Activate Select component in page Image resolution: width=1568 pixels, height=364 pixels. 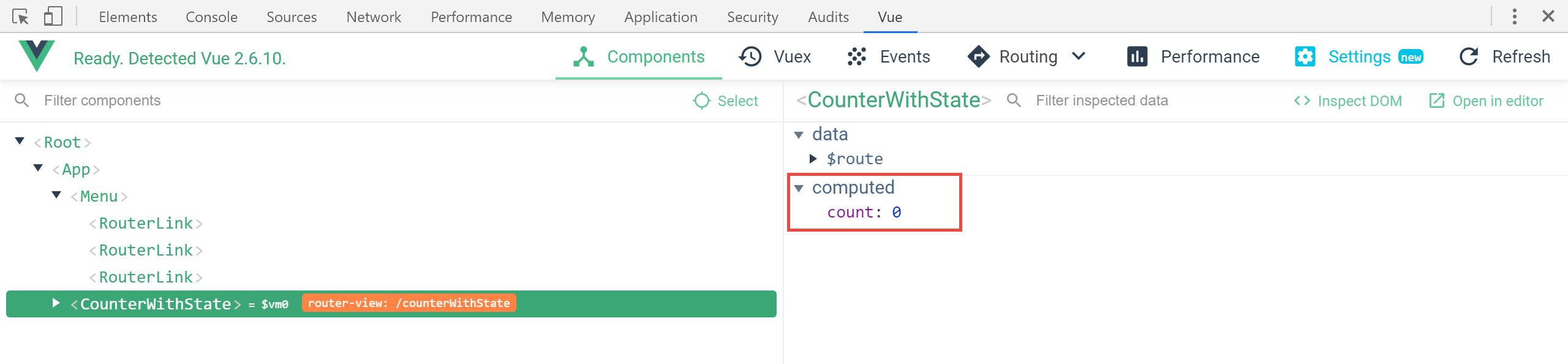tap(726, 101)
